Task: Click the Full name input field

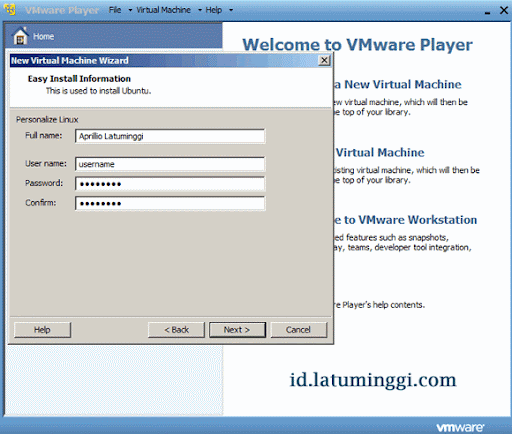Action: pos(170,136)
